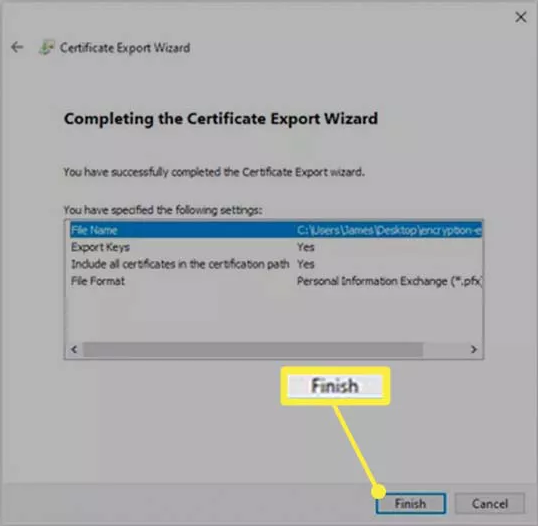Viewport: 538px width, 526px height.
Task: Select the Include all certificates row label
Action: pyautogui.click(x=180, y=264)
